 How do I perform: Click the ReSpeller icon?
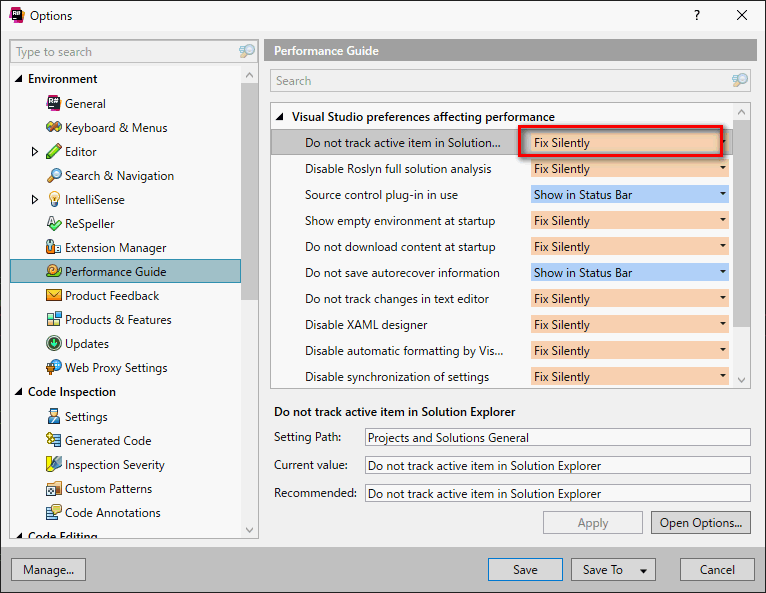pos(54,223)
